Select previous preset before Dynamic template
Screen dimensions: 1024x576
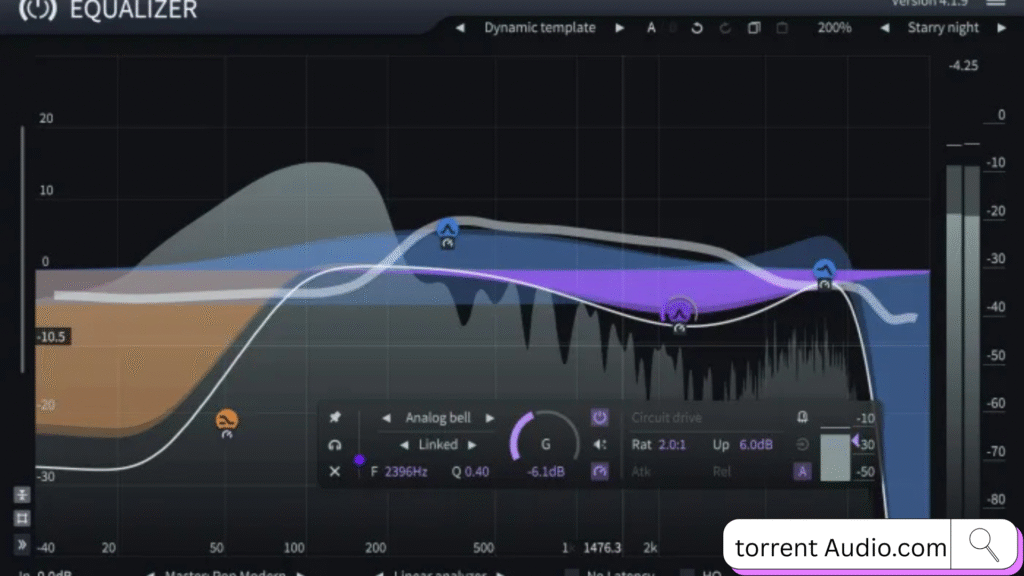coord(460,28)
